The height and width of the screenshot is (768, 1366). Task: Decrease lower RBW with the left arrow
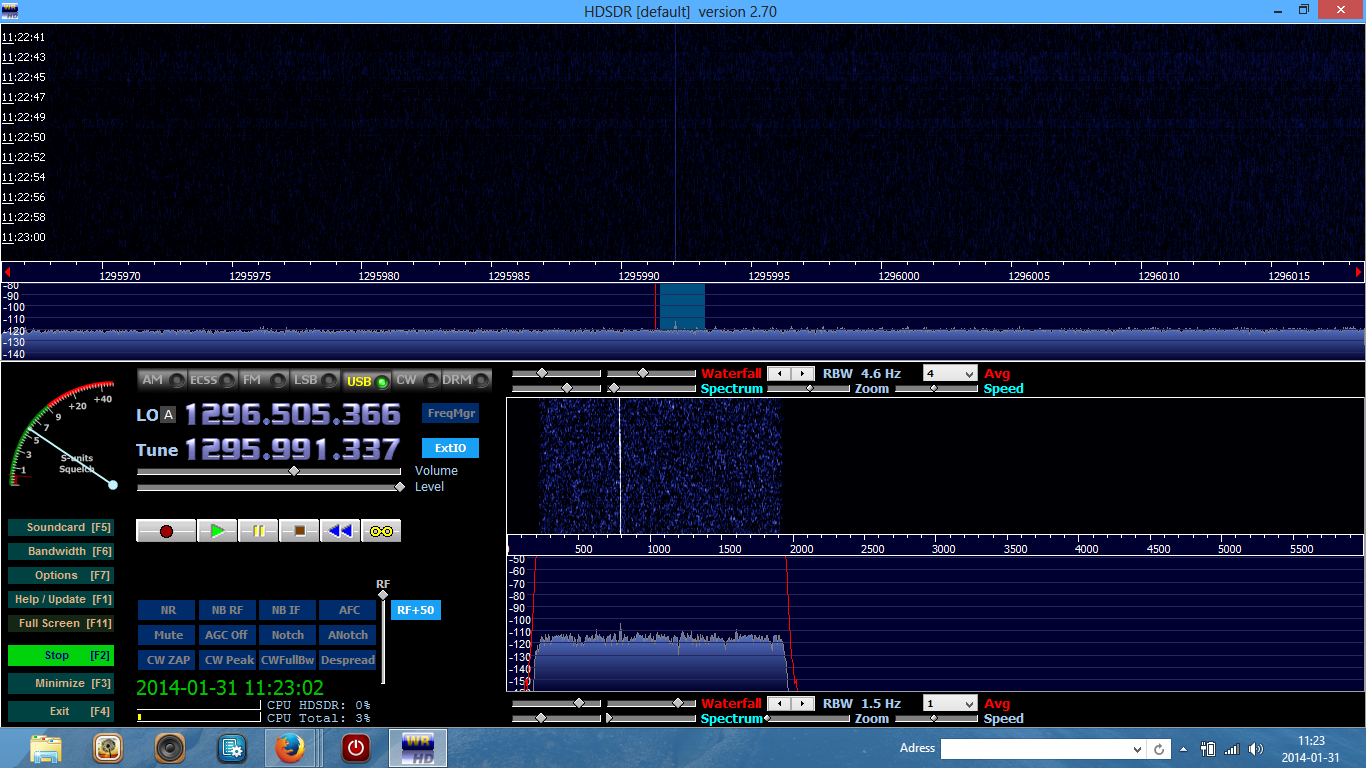(x=779, y=703)
